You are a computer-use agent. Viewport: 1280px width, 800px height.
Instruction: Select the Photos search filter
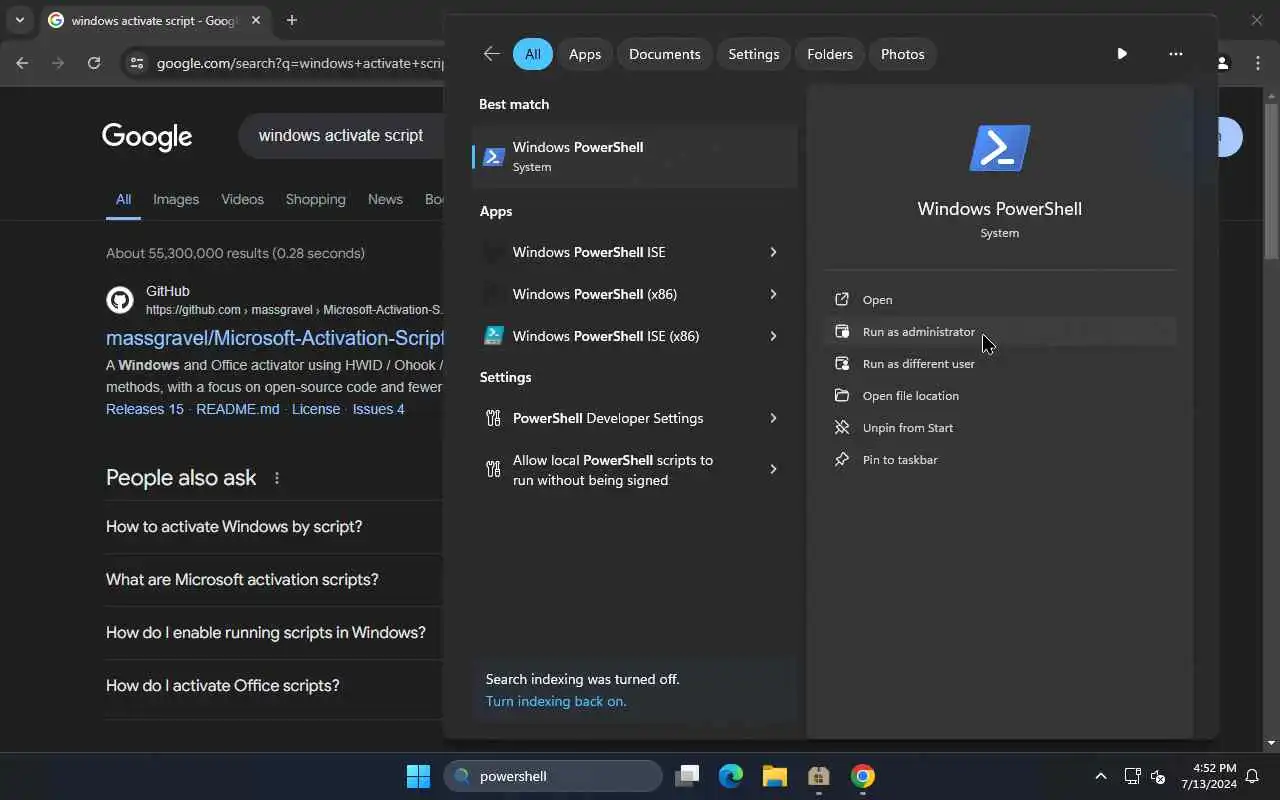(903, 54)
